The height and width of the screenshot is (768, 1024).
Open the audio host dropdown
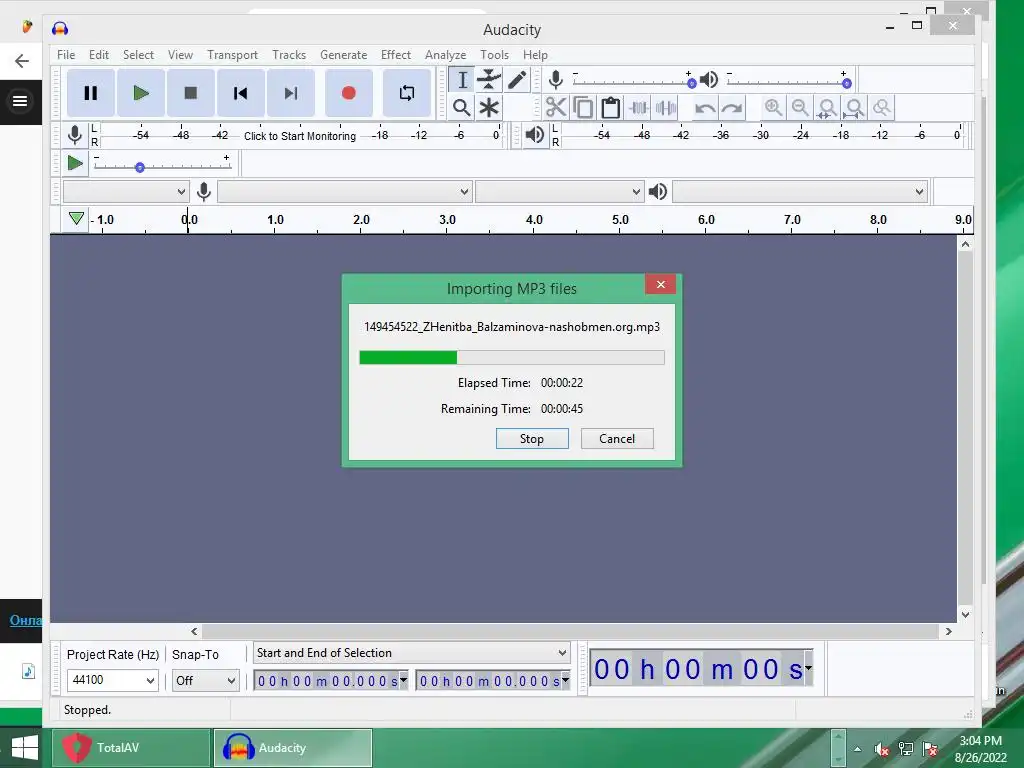pos(125,192)
